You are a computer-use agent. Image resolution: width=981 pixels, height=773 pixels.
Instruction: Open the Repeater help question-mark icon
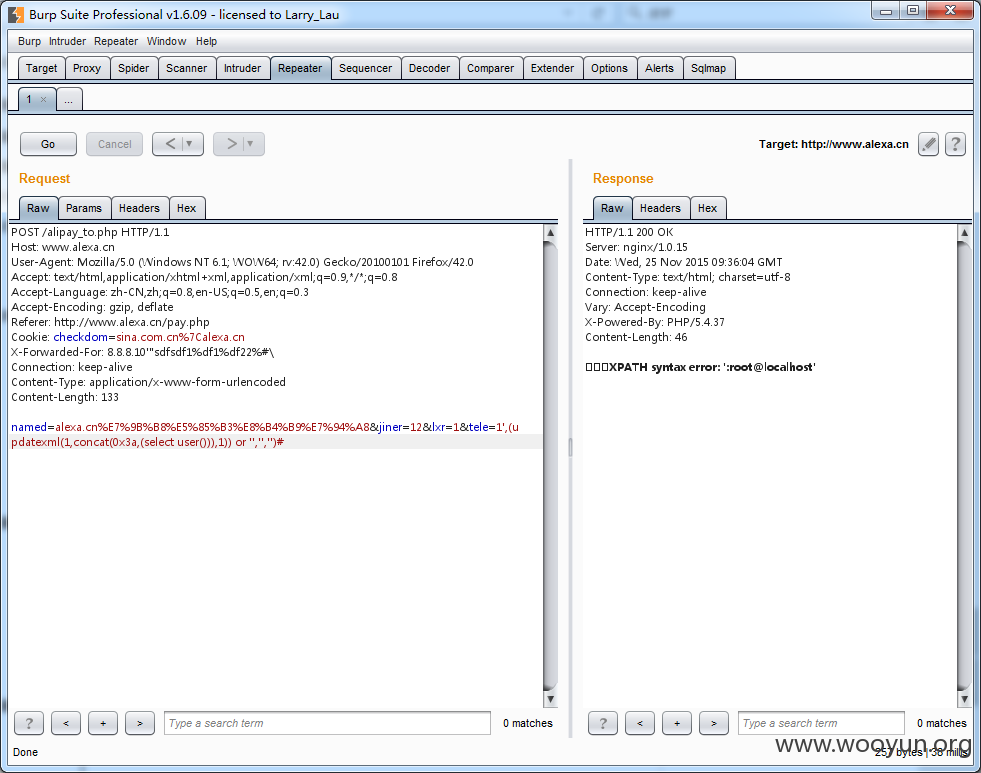(955, 144)
